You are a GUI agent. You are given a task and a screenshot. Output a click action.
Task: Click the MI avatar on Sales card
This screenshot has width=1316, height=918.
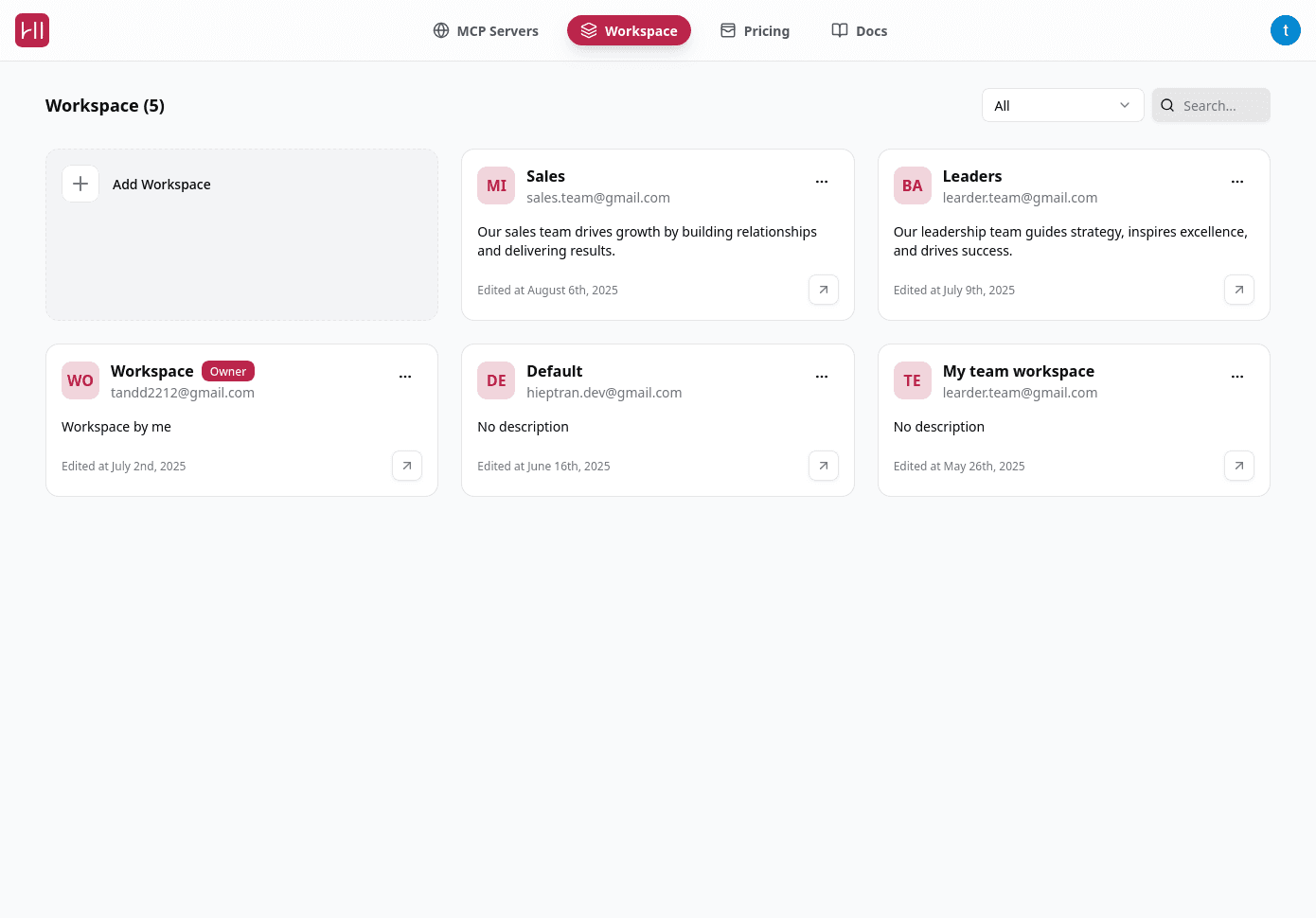496,185
